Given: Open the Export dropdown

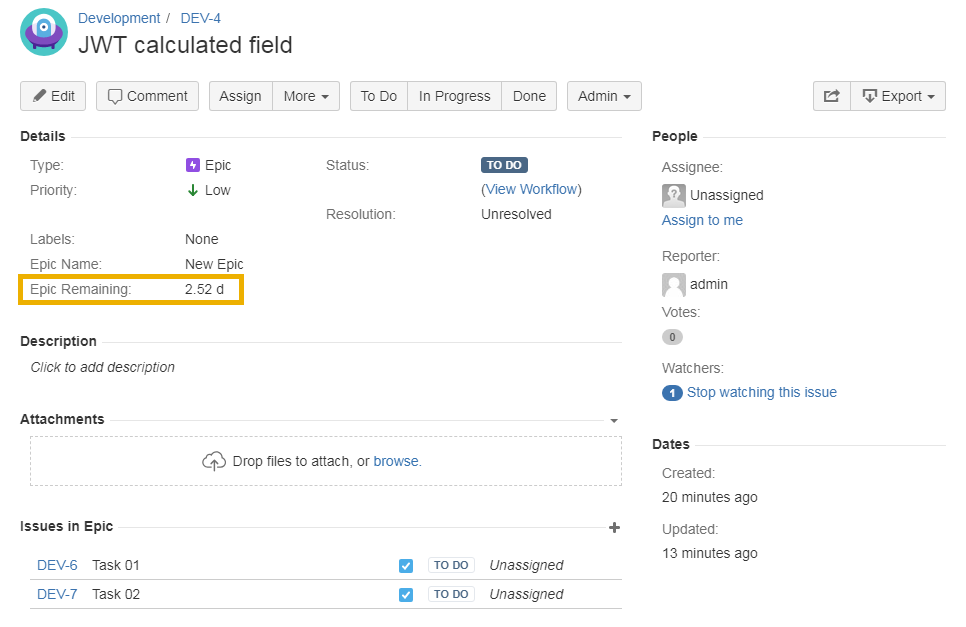Looking at the screenshot, I should 898,96.
